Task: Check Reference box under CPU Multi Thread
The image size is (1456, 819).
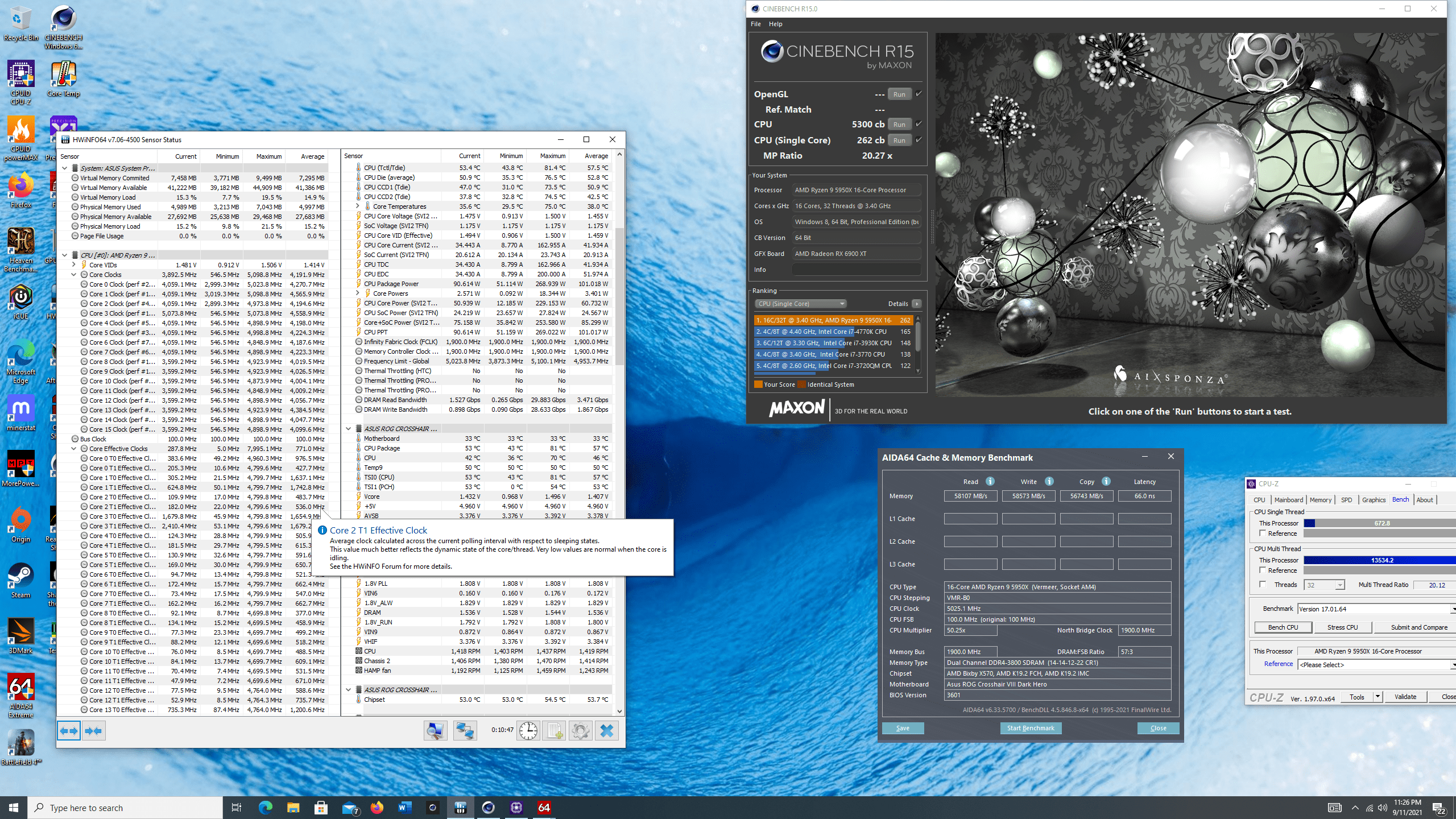Action: 1263,570
